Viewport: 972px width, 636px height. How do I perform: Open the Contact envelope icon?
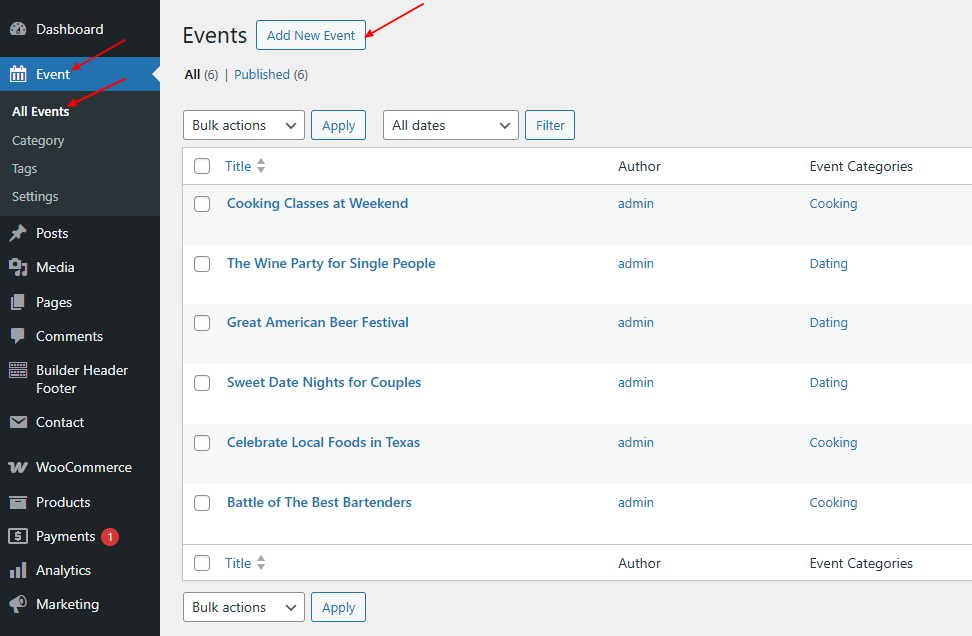tap(18, 422)
